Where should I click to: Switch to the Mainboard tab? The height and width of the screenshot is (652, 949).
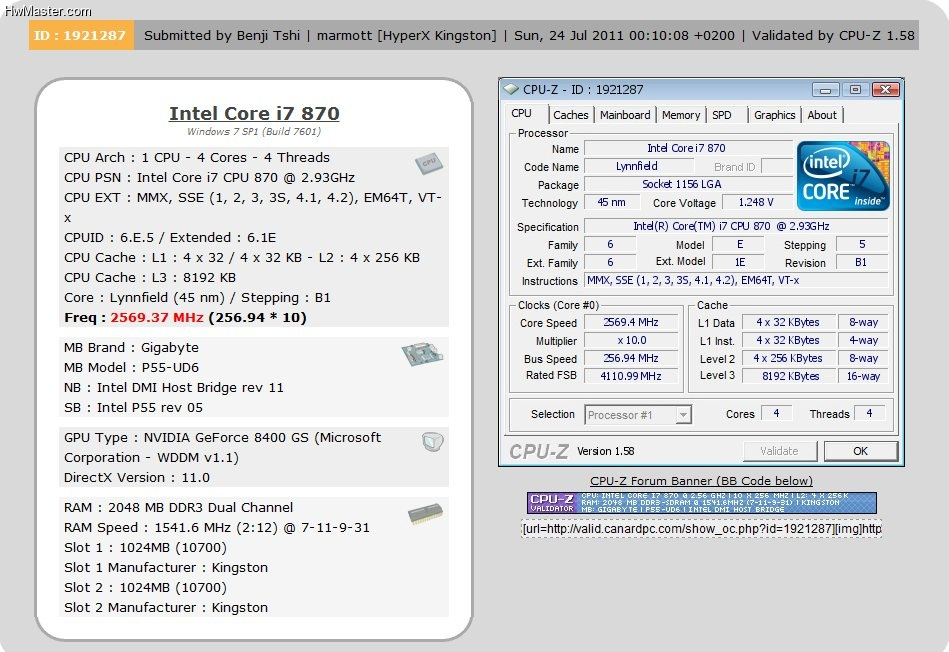tap(625, 114)
